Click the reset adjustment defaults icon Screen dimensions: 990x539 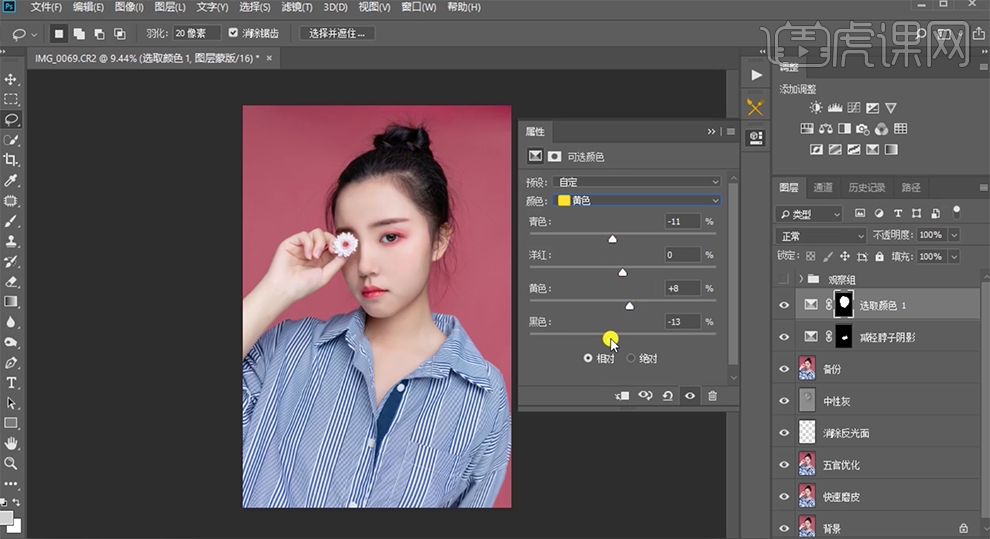click(x=667, y=396)
